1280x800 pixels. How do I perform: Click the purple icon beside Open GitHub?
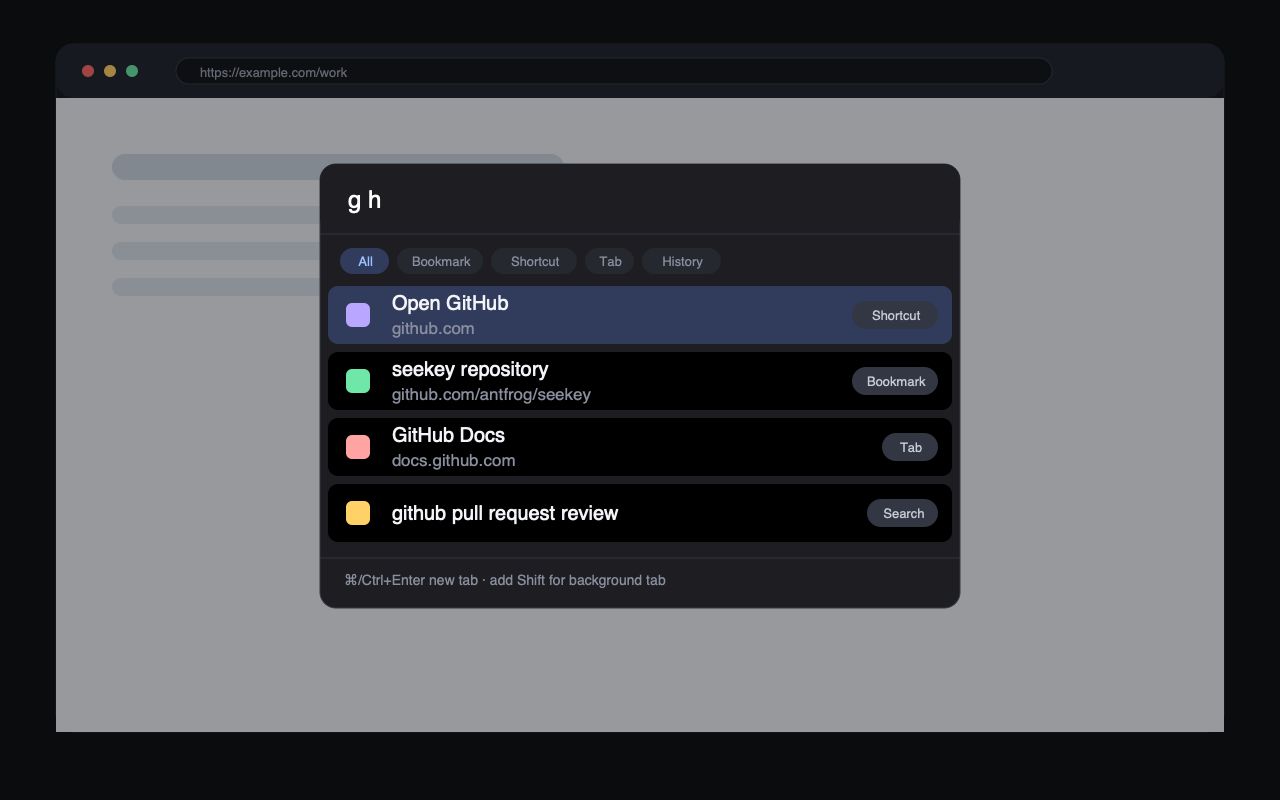tap(358, 315)
